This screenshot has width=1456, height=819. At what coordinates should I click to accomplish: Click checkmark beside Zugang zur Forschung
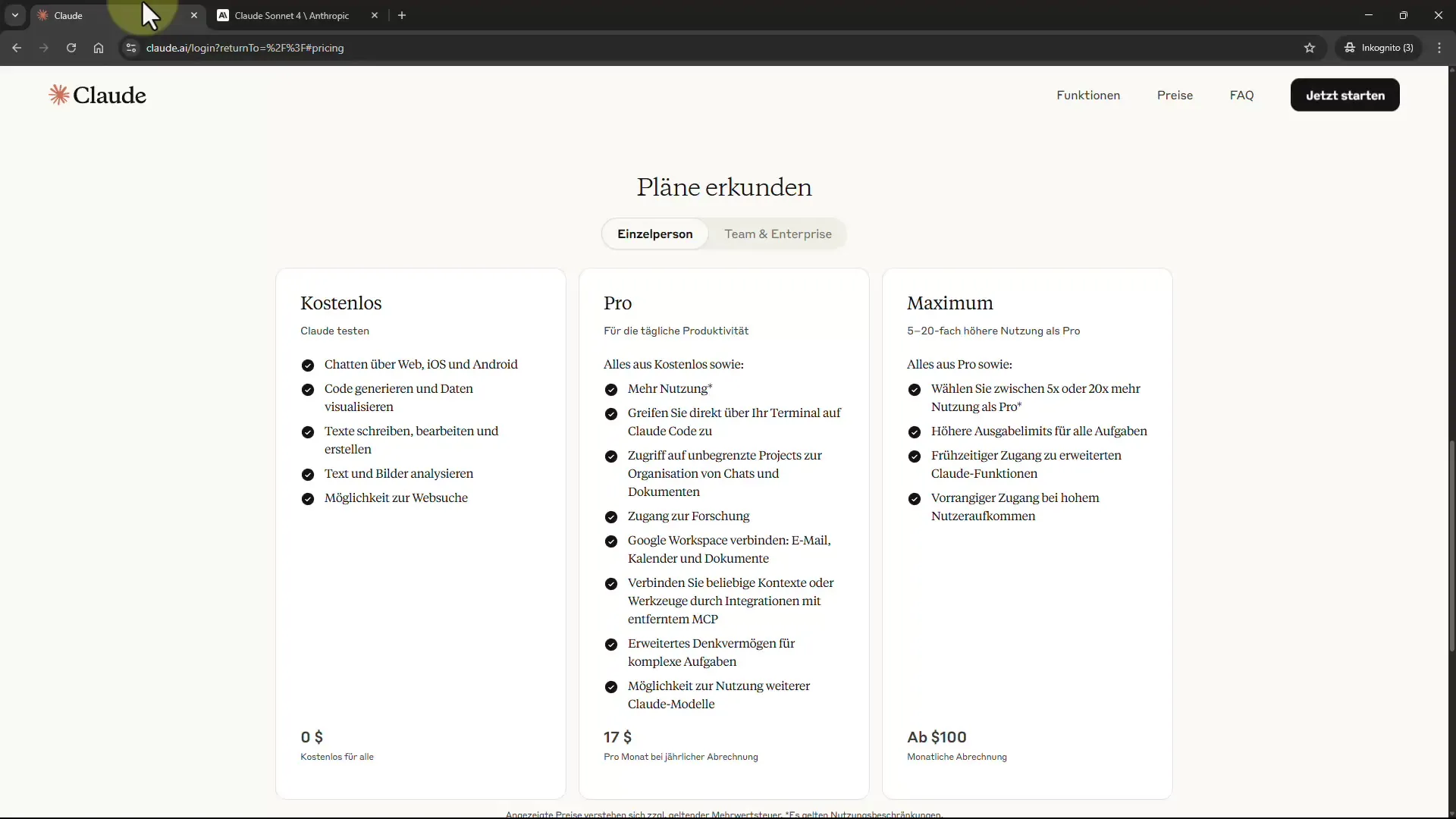point(610,517)
